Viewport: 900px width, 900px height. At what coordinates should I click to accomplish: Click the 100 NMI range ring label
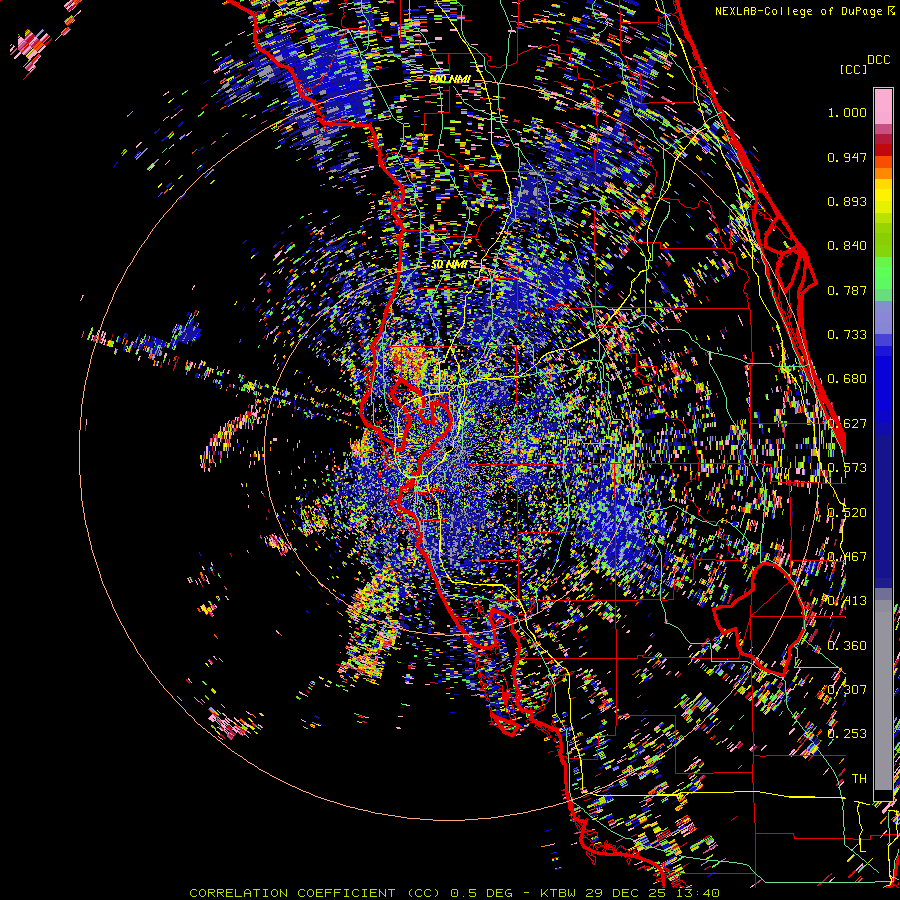coord(449,79)
